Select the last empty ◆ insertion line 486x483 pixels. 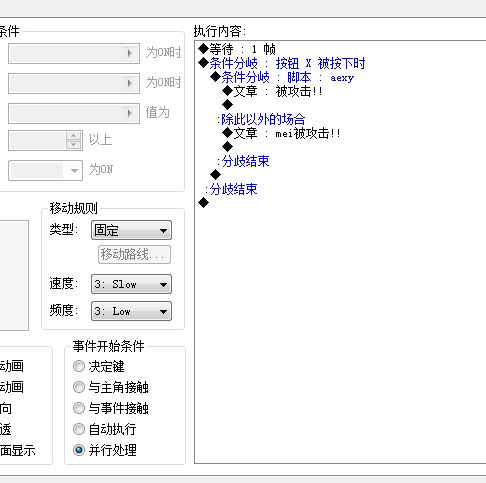tap(203, 202)
